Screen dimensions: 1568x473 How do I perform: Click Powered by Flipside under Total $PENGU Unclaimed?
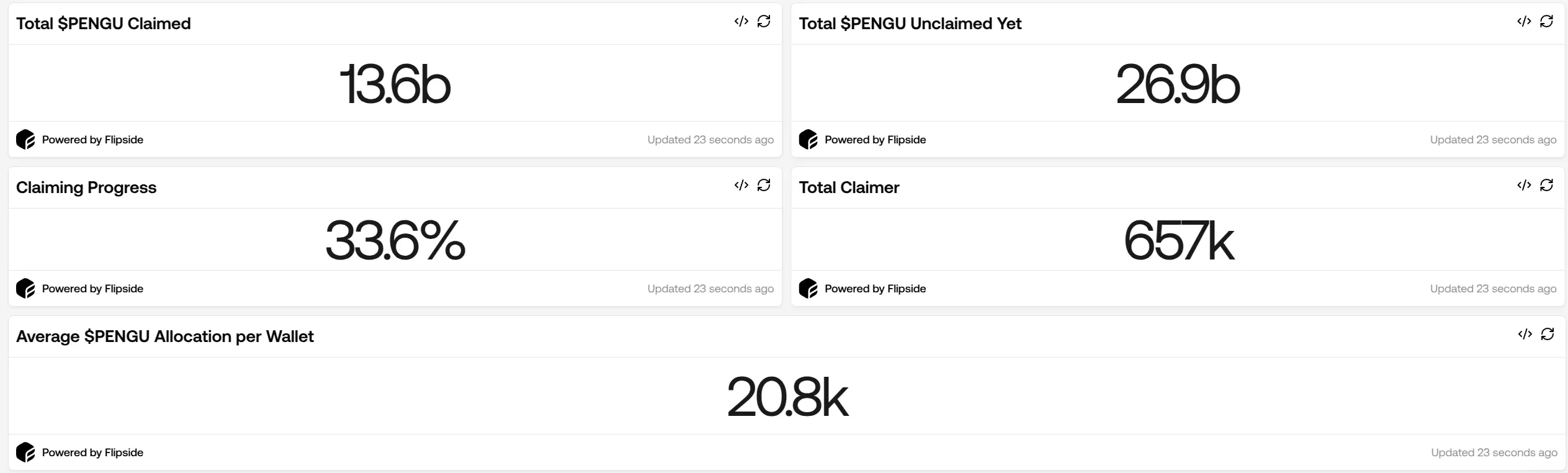(x=874, y=140)
